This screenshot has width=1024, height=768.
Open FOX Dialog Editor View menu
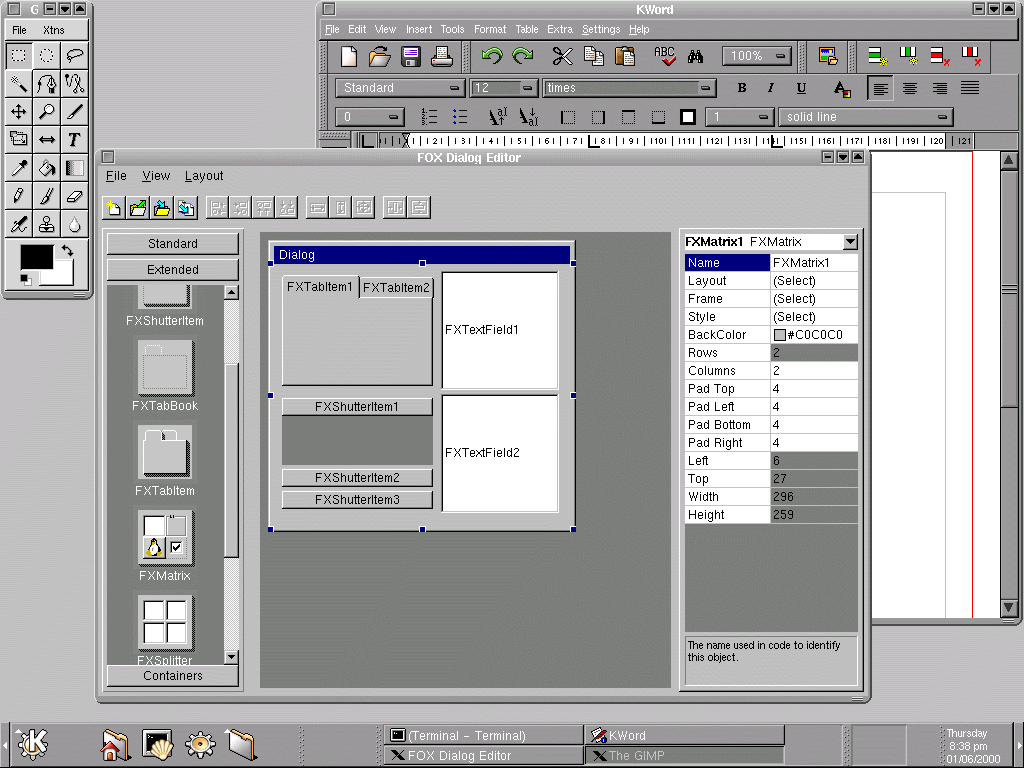156,176
